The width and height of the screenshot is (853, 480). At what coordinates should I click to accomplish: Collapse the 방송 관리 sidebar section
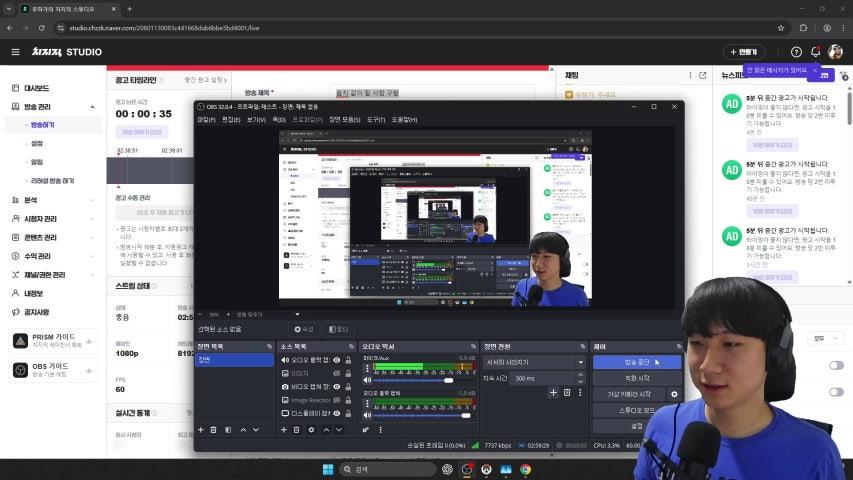pyautogui.click(x=92, y=107)
